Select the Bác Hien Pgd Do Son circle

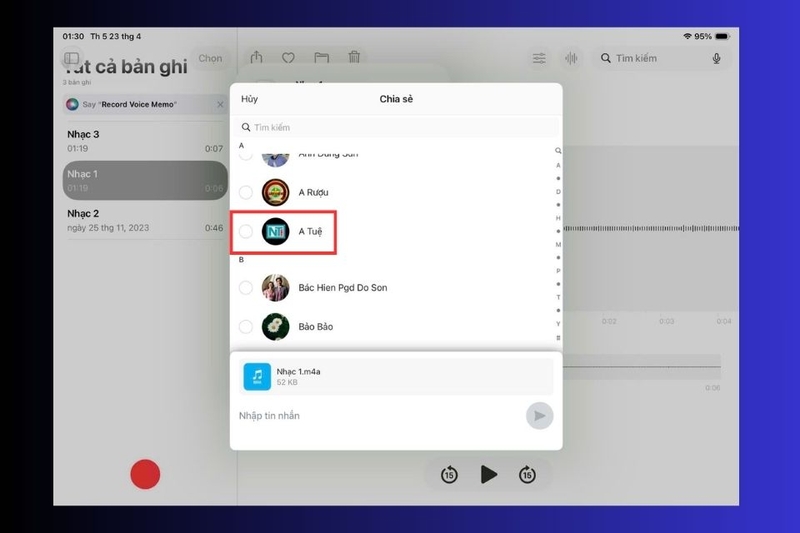pyautogui.click(x=246, y=288)
